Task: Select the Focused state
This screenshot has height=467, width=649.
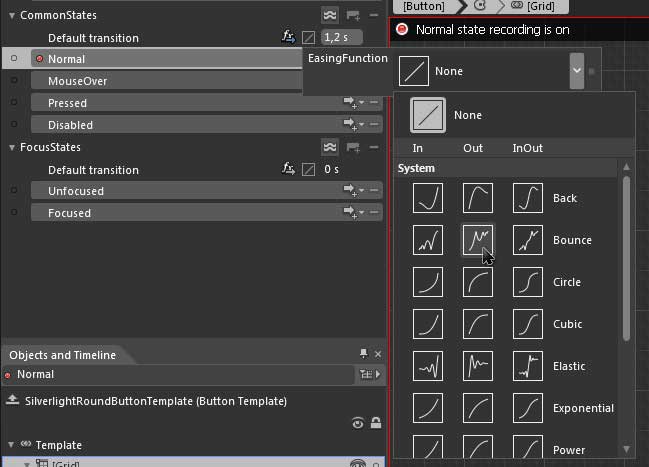Action: pos(207,213)
